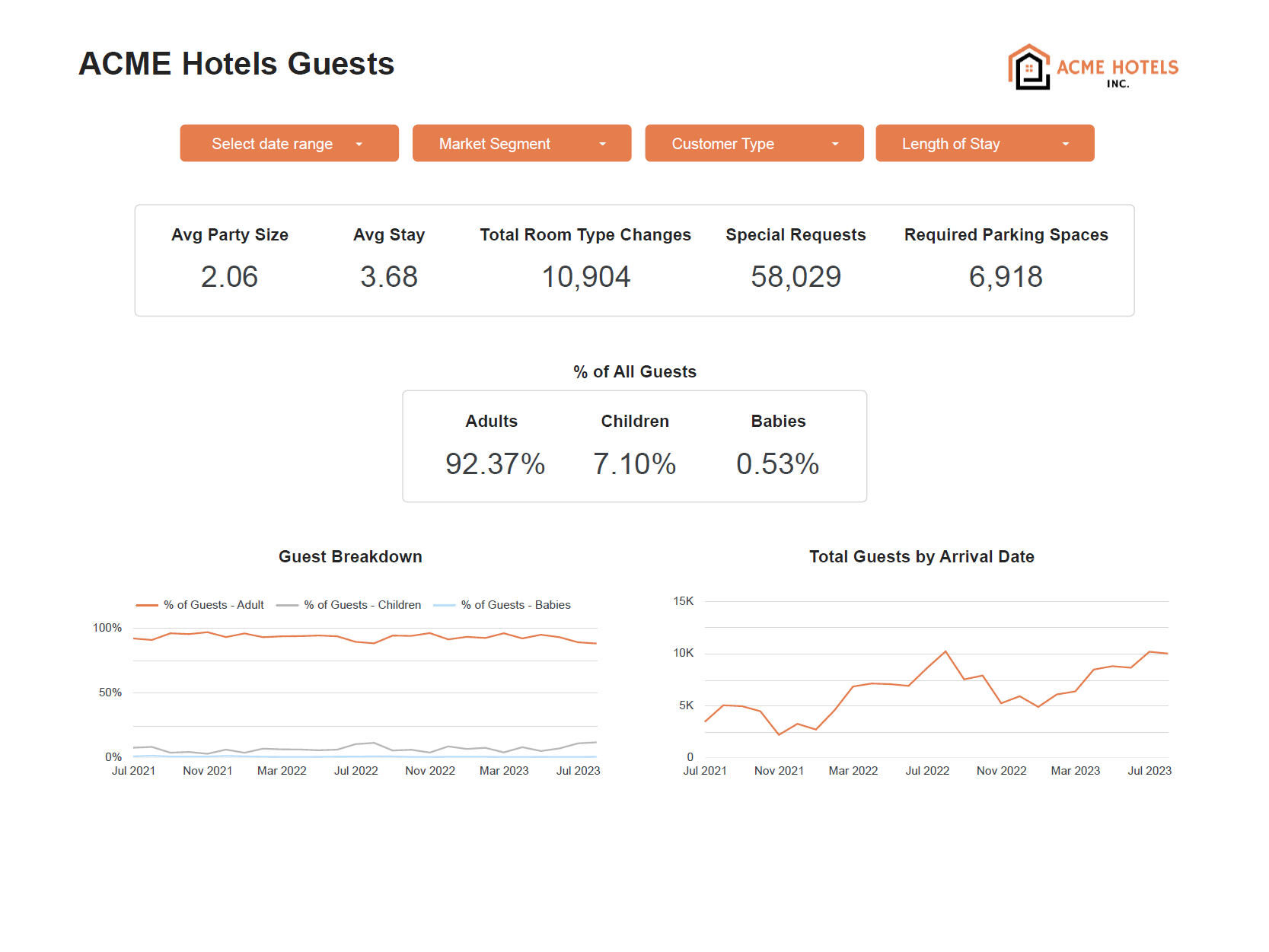Click the Length of Stay chevron arrow
Viewport: 1269px width, 952px height.
tap(1066, 143)
